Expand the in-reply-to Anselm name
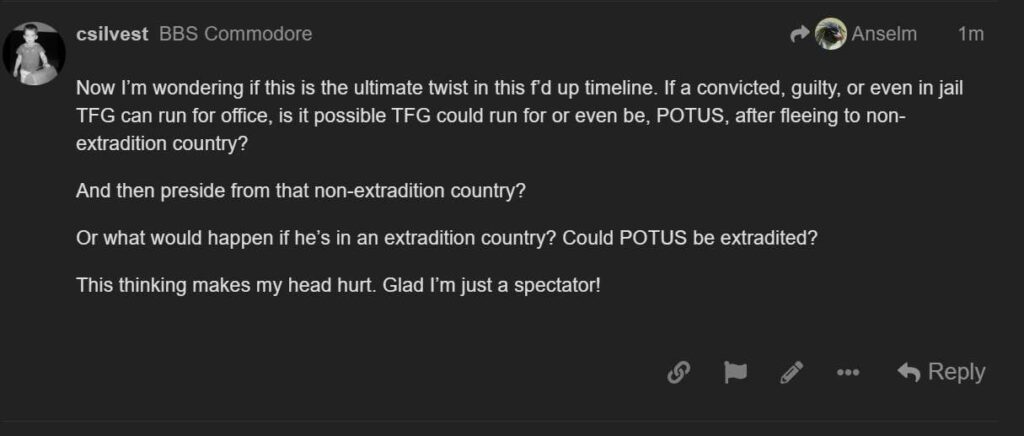Image resolution: width=1024 pixels, height=436 pixels. point(884,34)
